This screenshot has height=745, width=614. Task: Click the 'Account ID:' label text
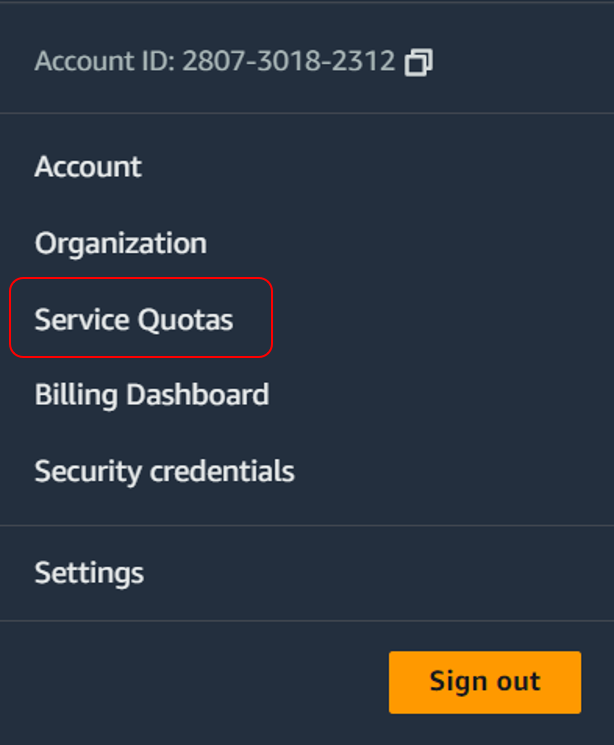click(x=105, y=61)
